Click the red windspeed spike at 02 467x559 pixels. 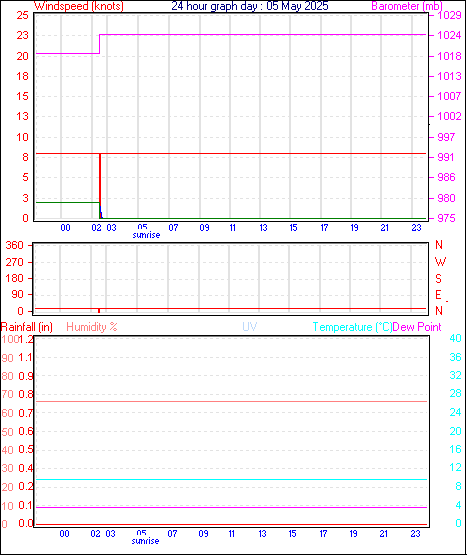pyautogui.click(x=100, y=185)
